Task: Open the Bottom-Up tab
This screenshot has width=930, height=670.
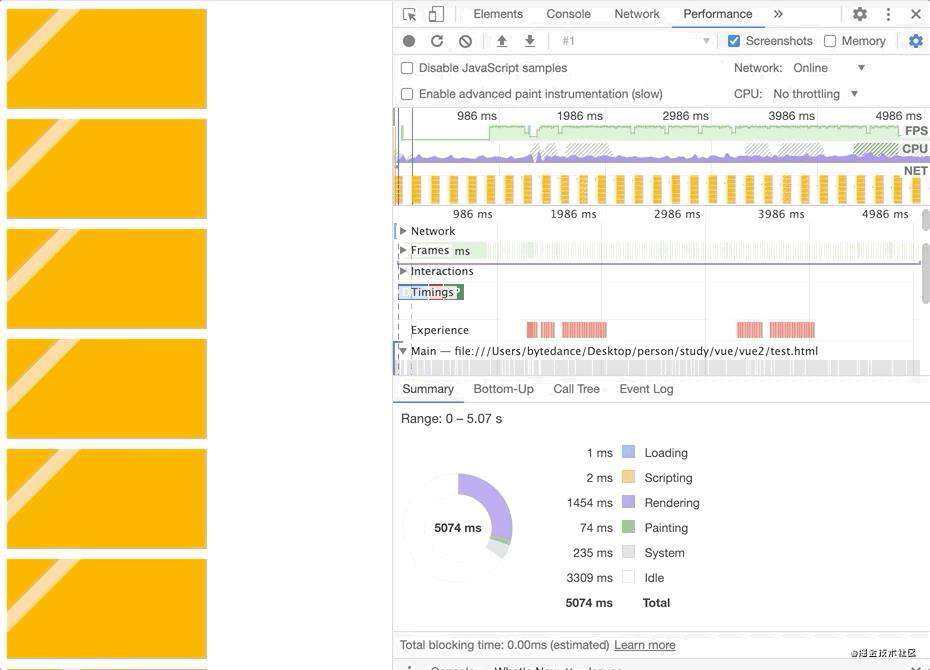Action: click(x=504, y=389)
